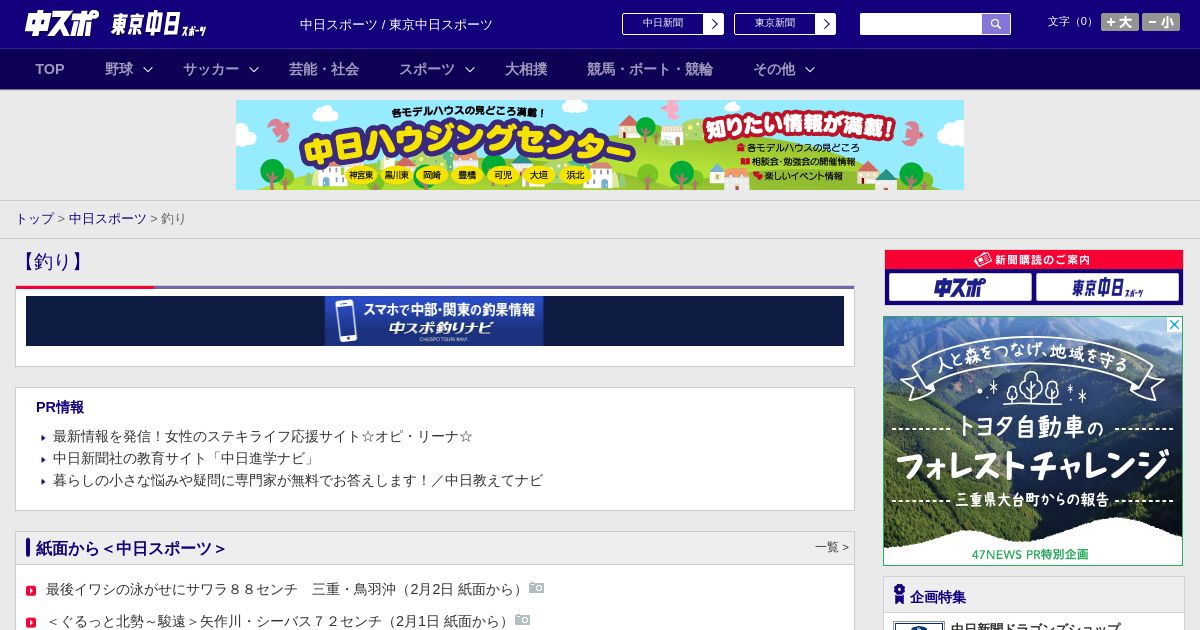Open the トヨタ自動車 フォレストチャレンジ ad

1033,441
